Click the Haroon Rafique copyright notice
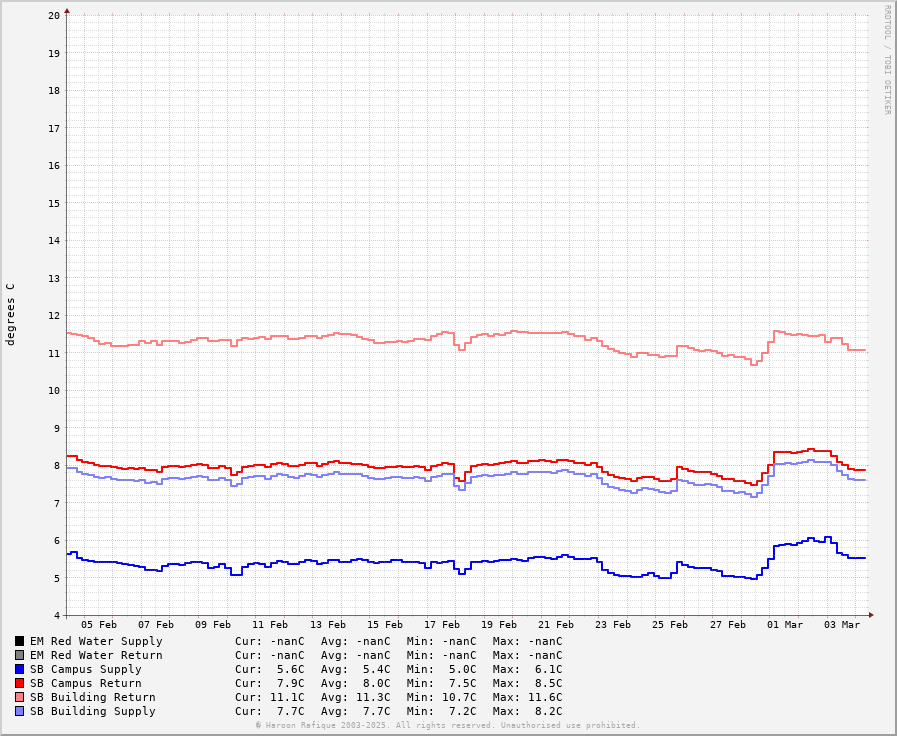Screen dimensions: 897x736 pyautogui.click(x=447, y=725)
